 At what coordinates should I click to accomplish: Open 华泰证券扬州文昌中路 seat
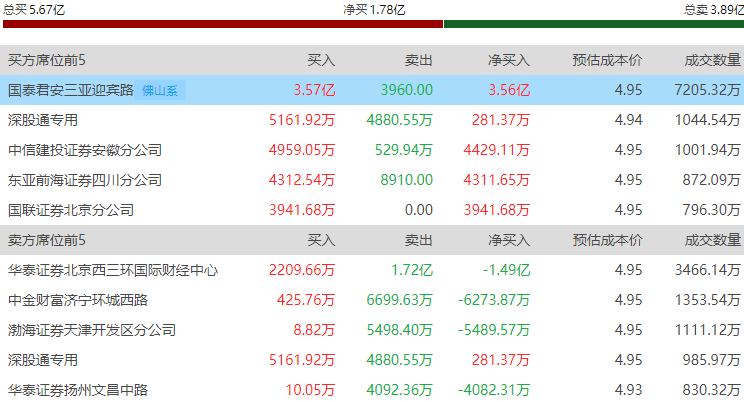tap(78, 390)
